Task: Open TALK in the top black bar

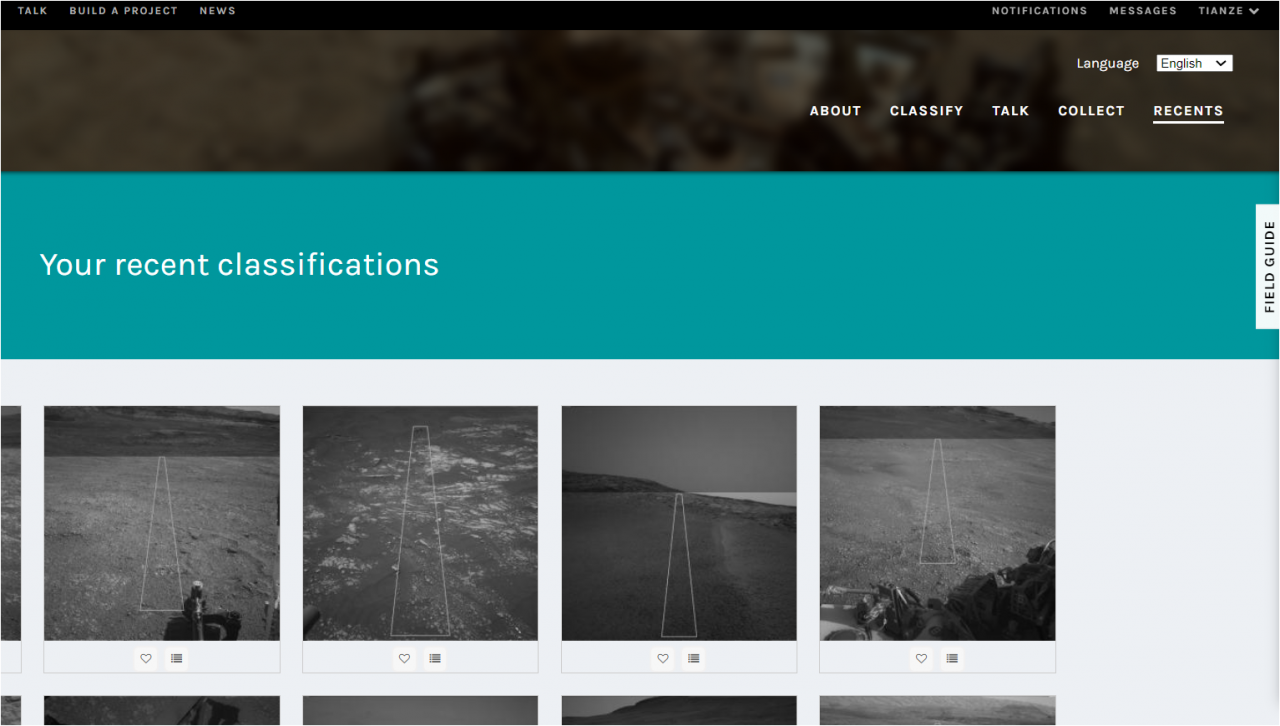Action: coord(32,11)
